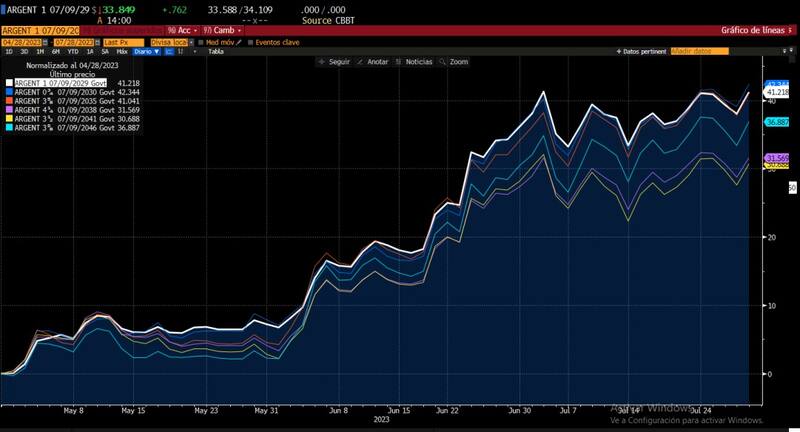
Task: Open the Diario frequency dropdown
Action: 147,51
